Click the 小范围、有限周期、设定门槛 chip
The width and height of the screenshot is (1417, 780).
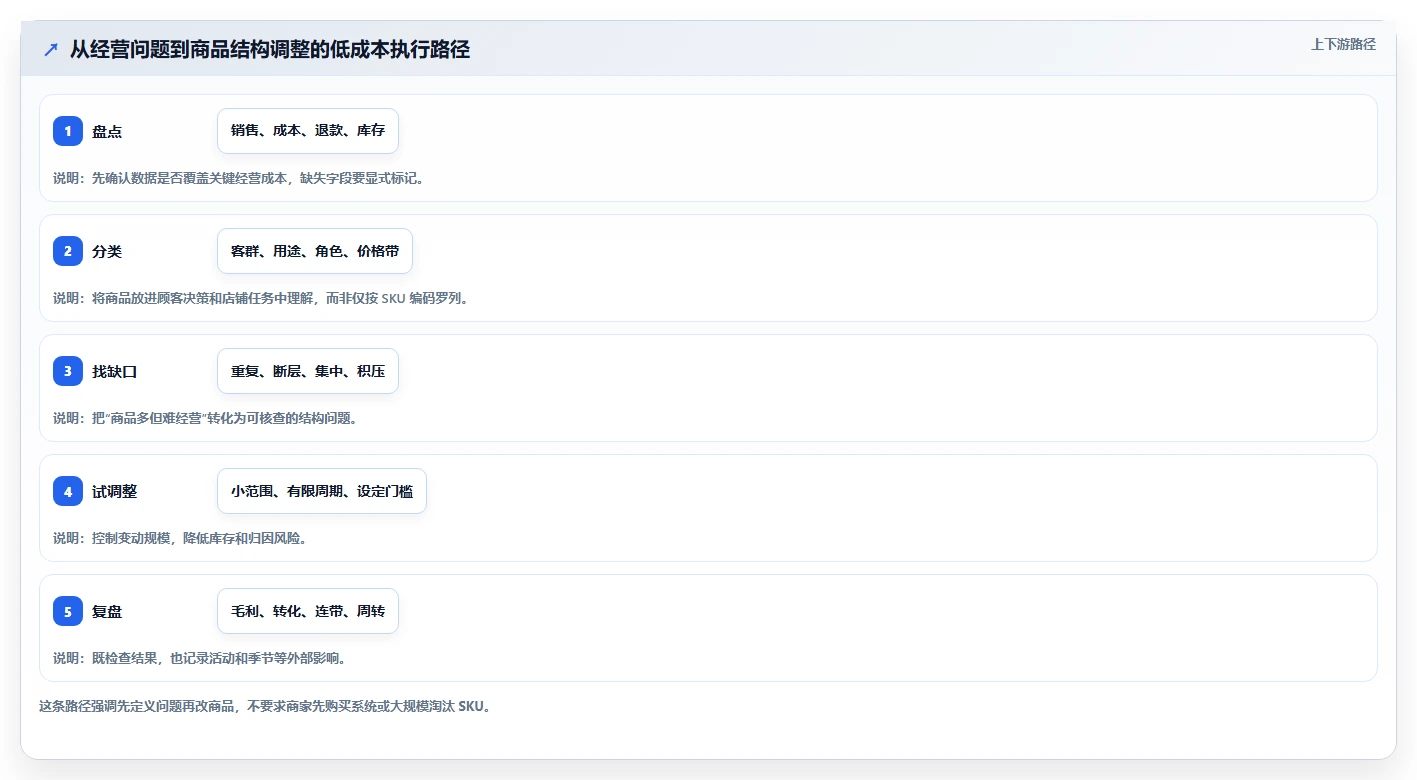coord(322,491)
